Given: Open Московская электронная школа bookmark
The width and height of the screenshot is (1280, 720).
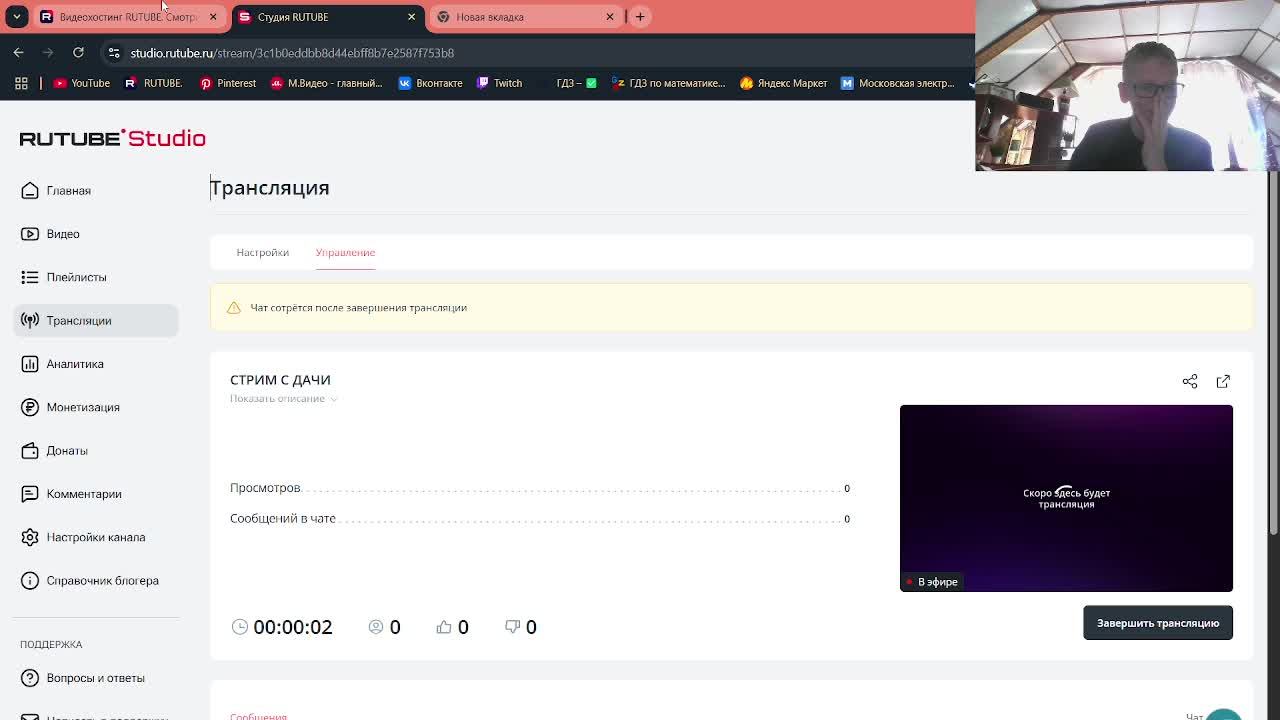Looking at the screenshot, I should [898, 83].
